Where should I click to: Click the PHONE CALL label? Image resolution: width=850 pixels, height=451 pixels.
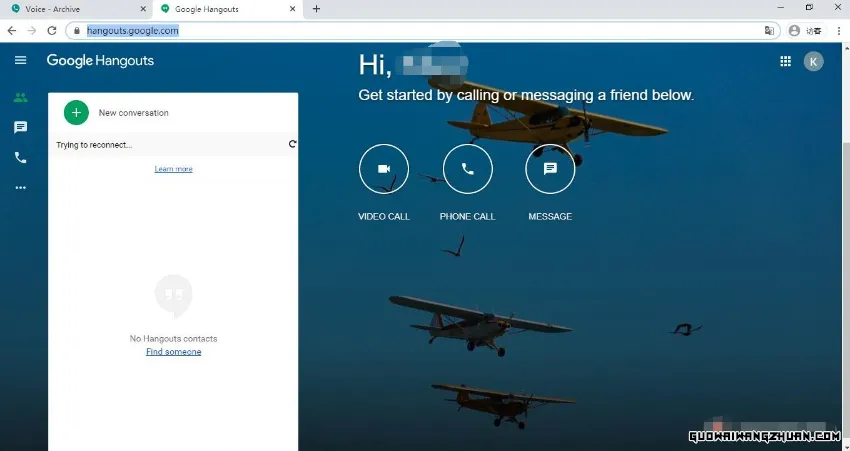tap(467, 216)
